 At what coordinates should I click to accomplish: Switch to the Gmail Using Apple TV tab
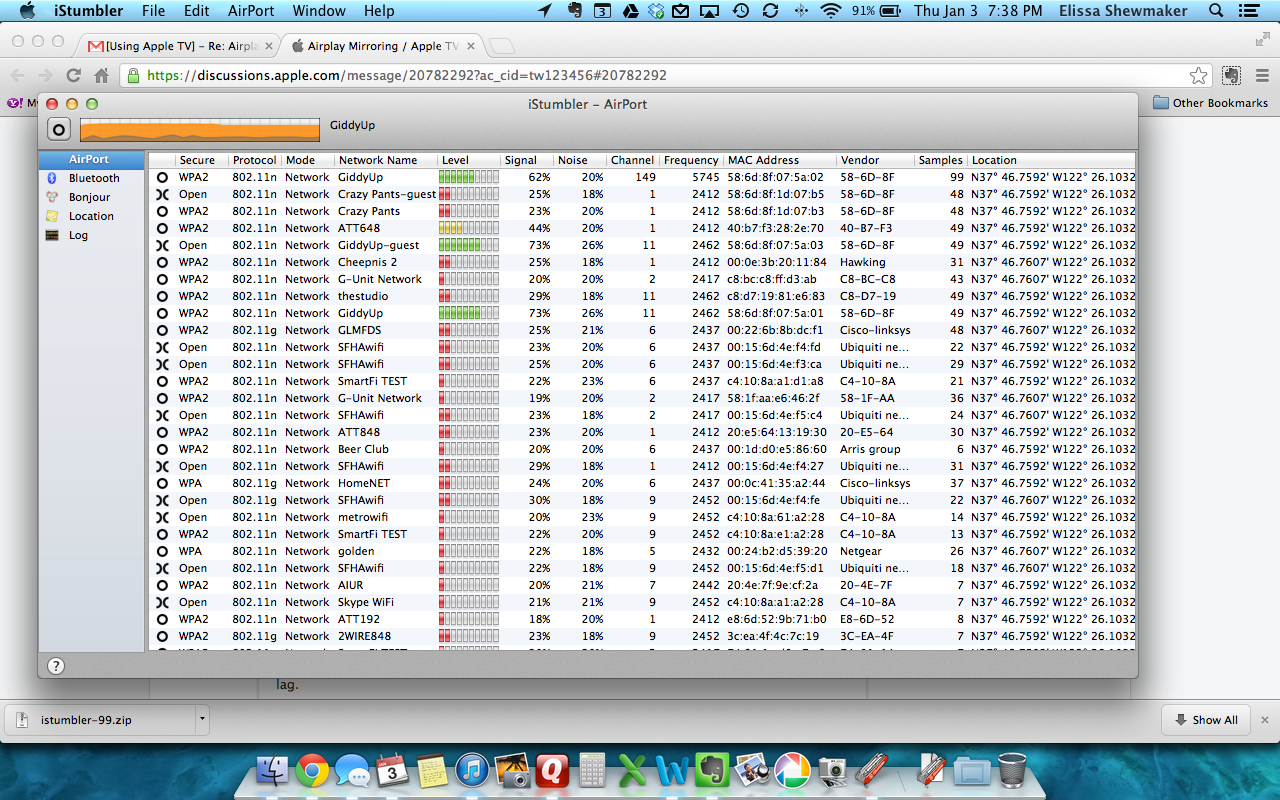click(178, 46)
